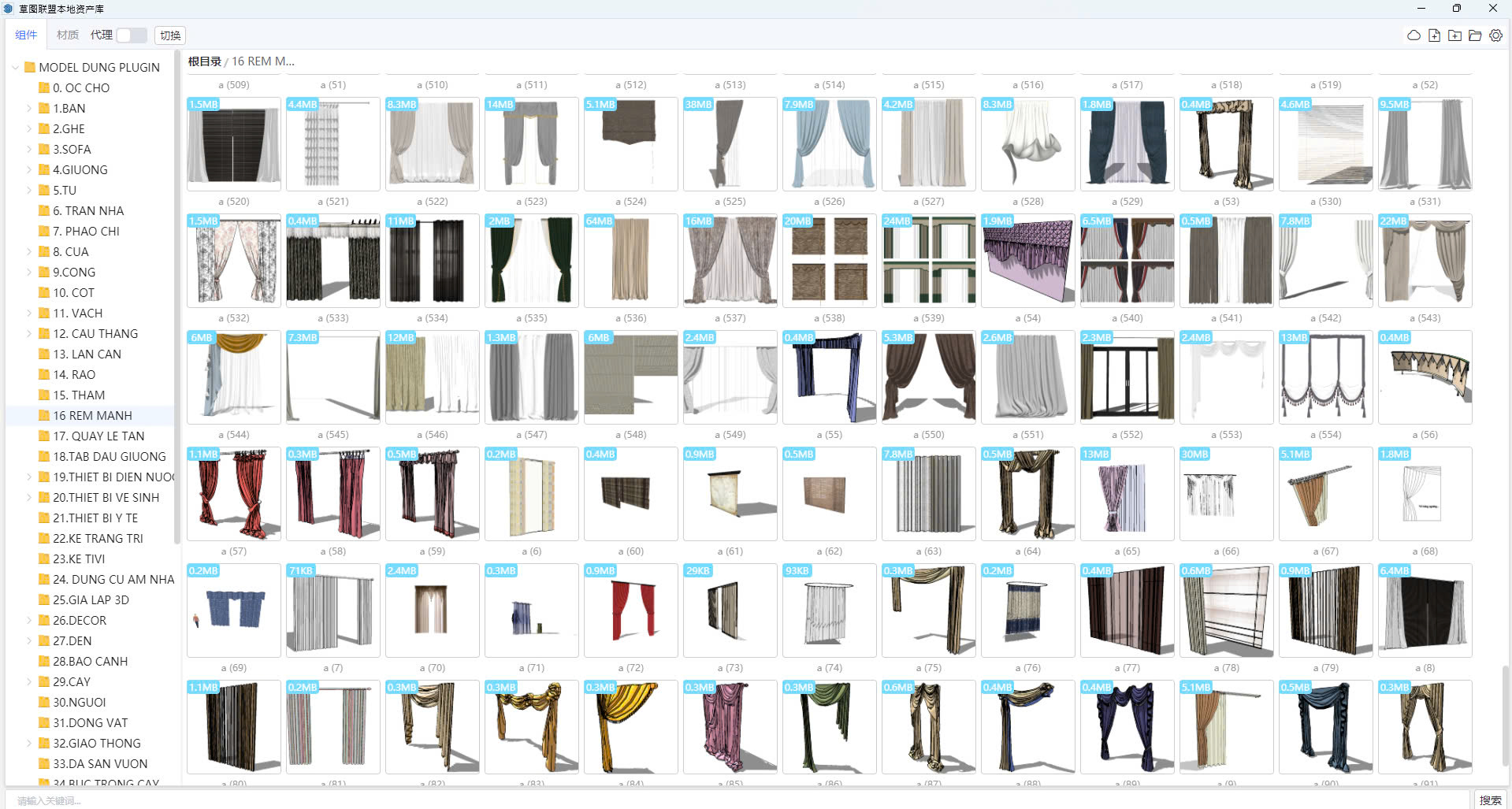Toggle the 代理 proxy switch
The width and height of the screenshot is (1512, 809).
(x=131, y=35)
